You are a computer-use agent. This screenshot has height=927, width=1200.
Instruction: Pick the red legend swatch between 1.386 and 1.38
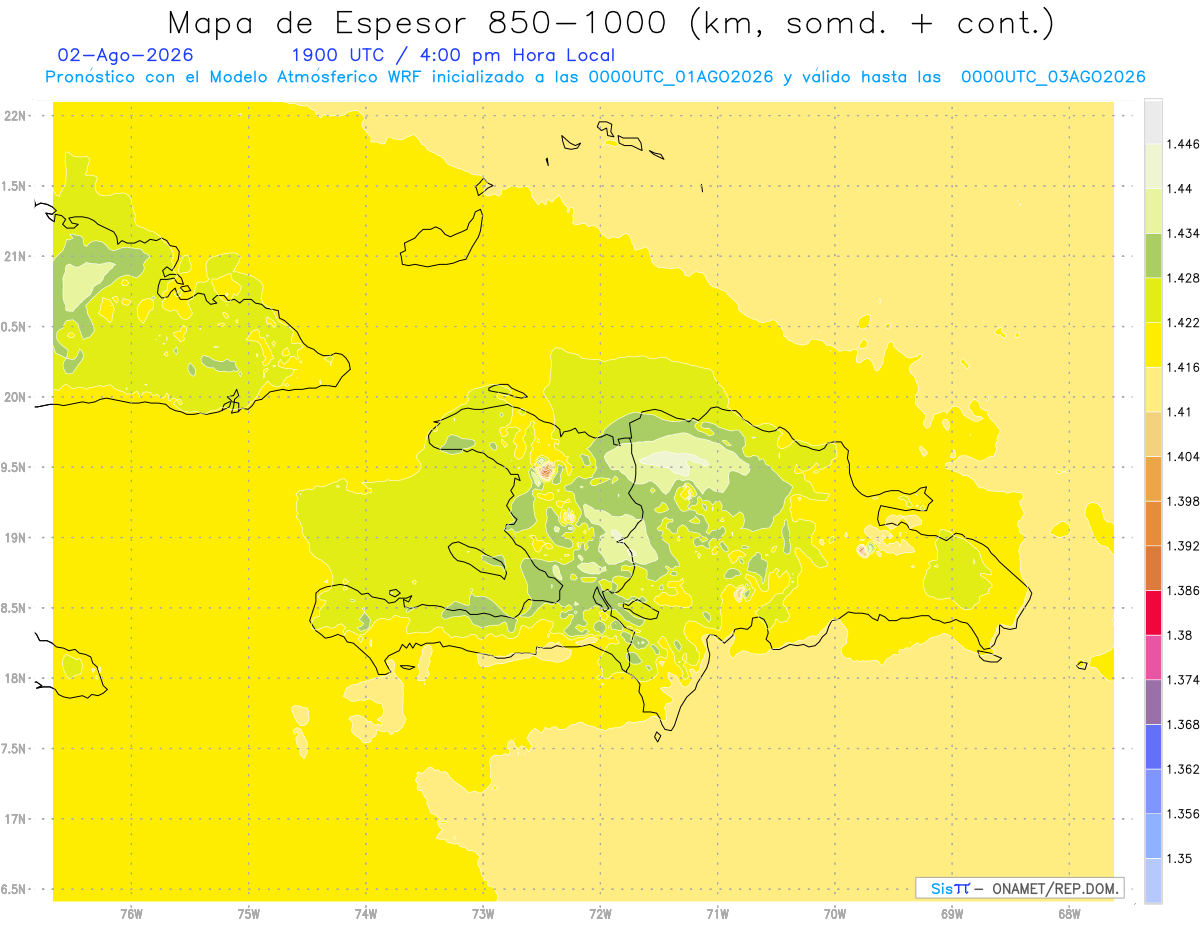1153,613
